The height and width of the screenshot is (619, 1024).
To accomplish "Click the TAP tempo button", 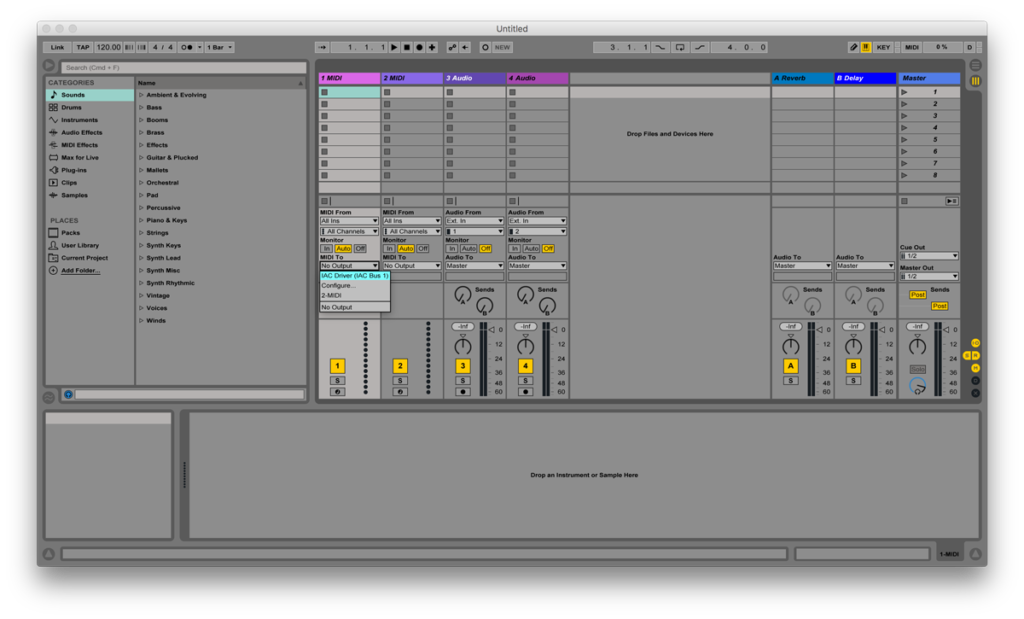I will tap(82, 46).
